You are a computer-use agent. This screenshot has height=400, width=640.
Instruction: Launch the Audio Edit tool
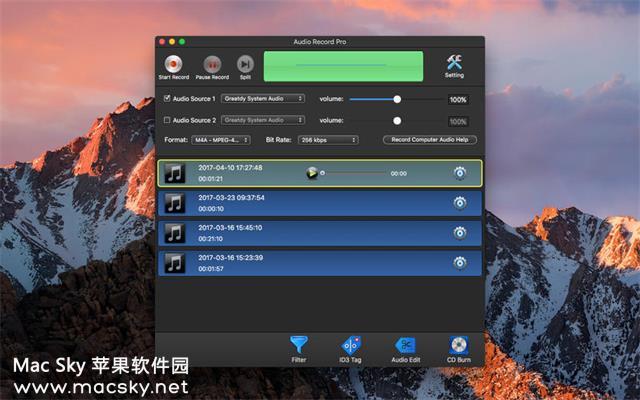(x=406, y=345)
